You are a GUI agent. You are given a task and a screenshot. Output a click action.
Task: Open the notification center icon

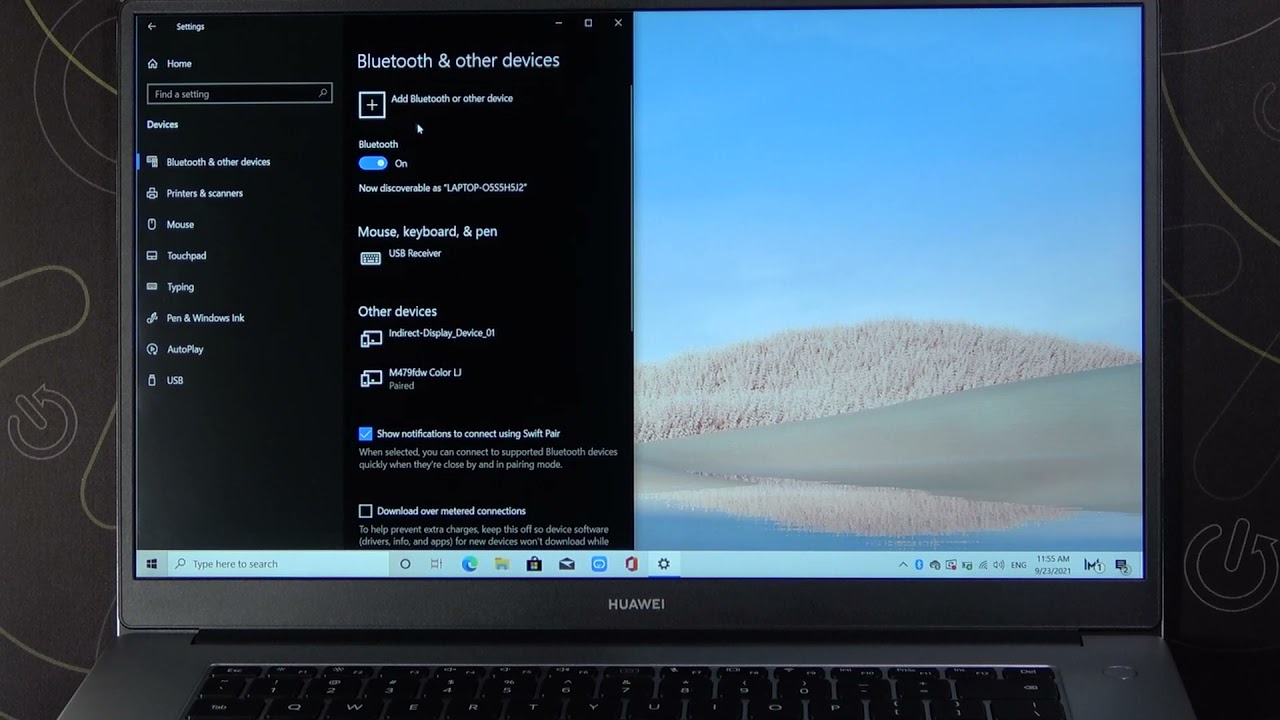(1122, 565)
